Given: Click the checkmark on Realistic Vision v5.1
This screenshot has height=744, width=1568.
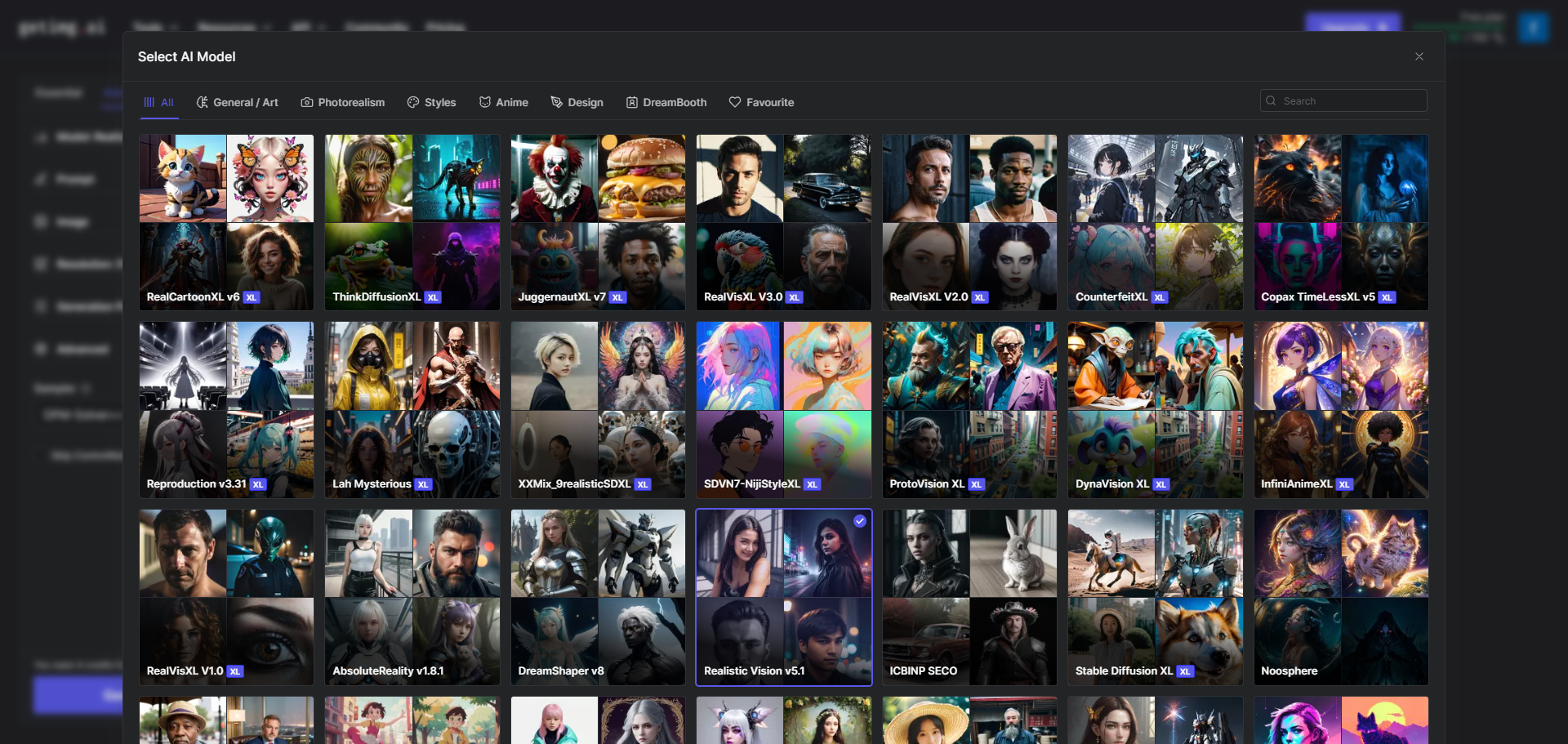Looking at the screenshot, I should 860,521.
